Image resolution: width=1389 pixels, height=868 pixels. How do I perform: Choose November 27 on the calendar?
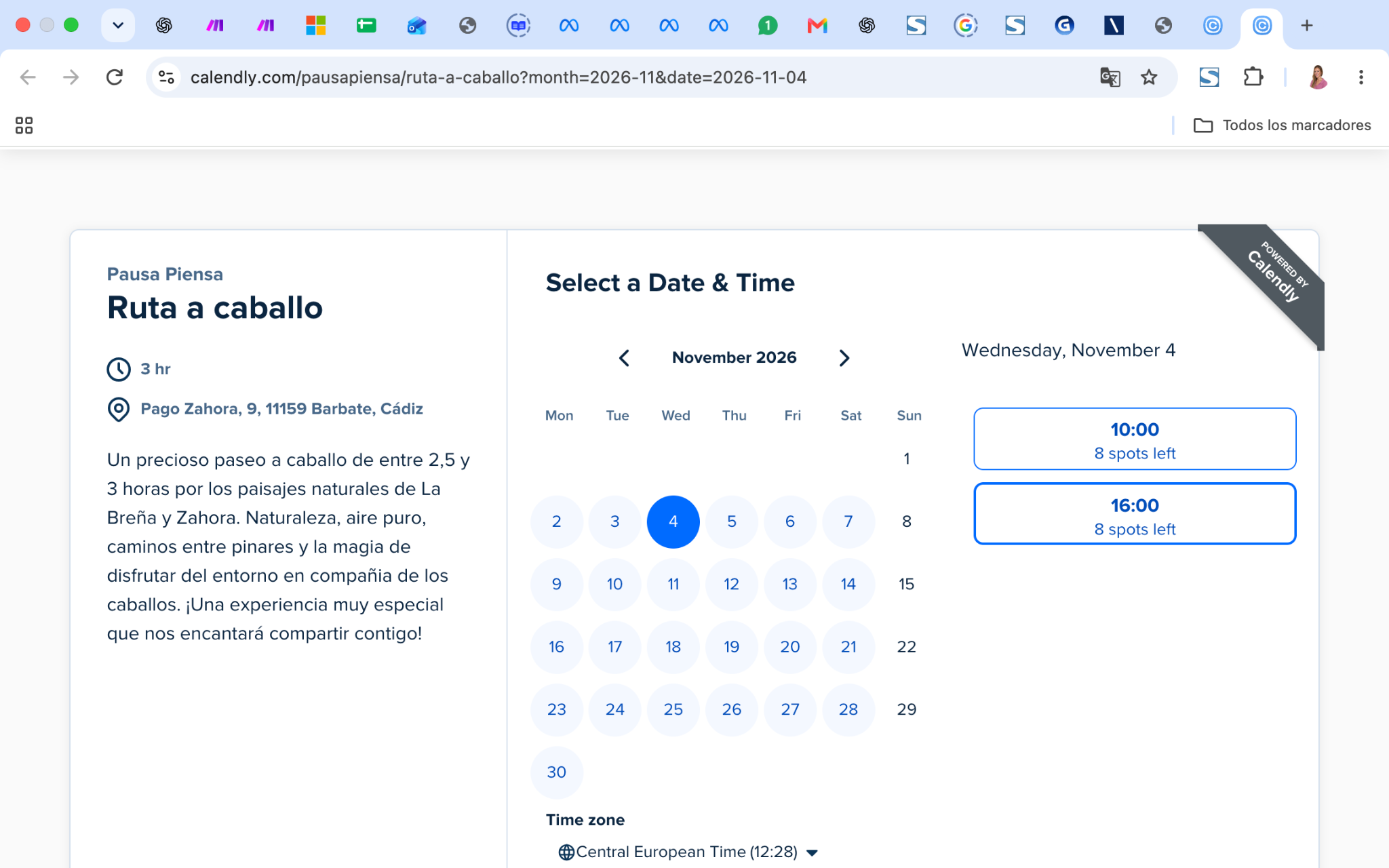(789, 709)
